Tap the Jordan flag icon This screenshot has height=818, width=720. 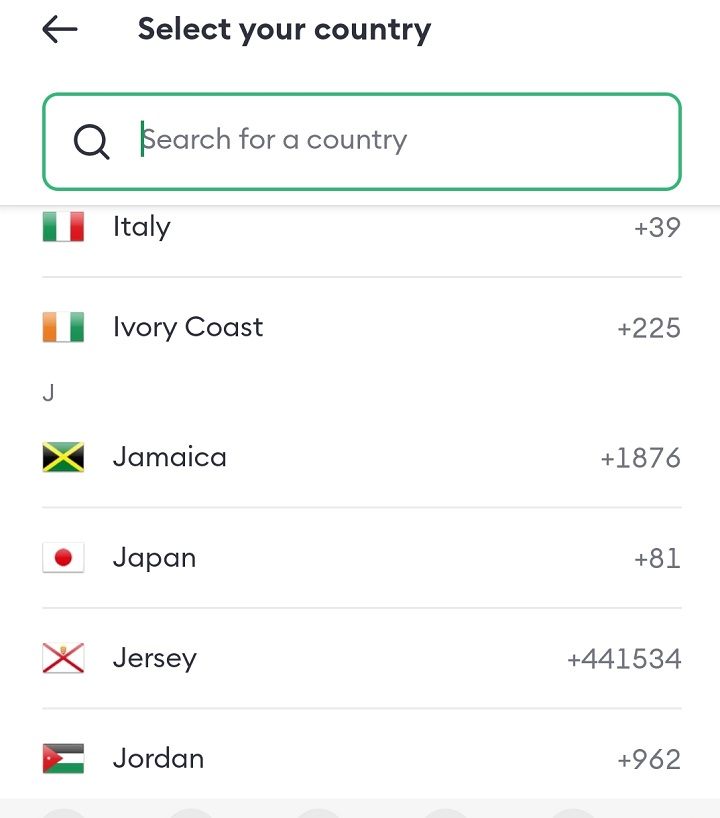click(63, 759)
